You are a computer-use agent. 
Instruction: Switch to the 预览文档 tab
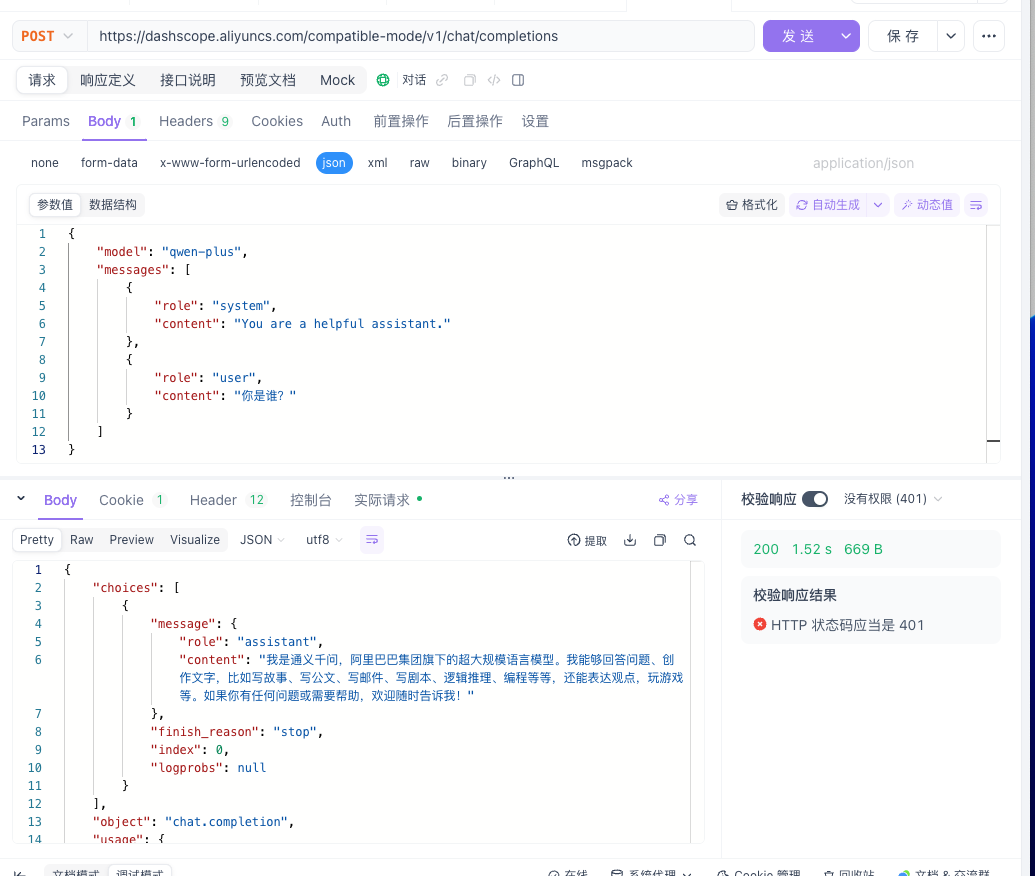(267, 80)
